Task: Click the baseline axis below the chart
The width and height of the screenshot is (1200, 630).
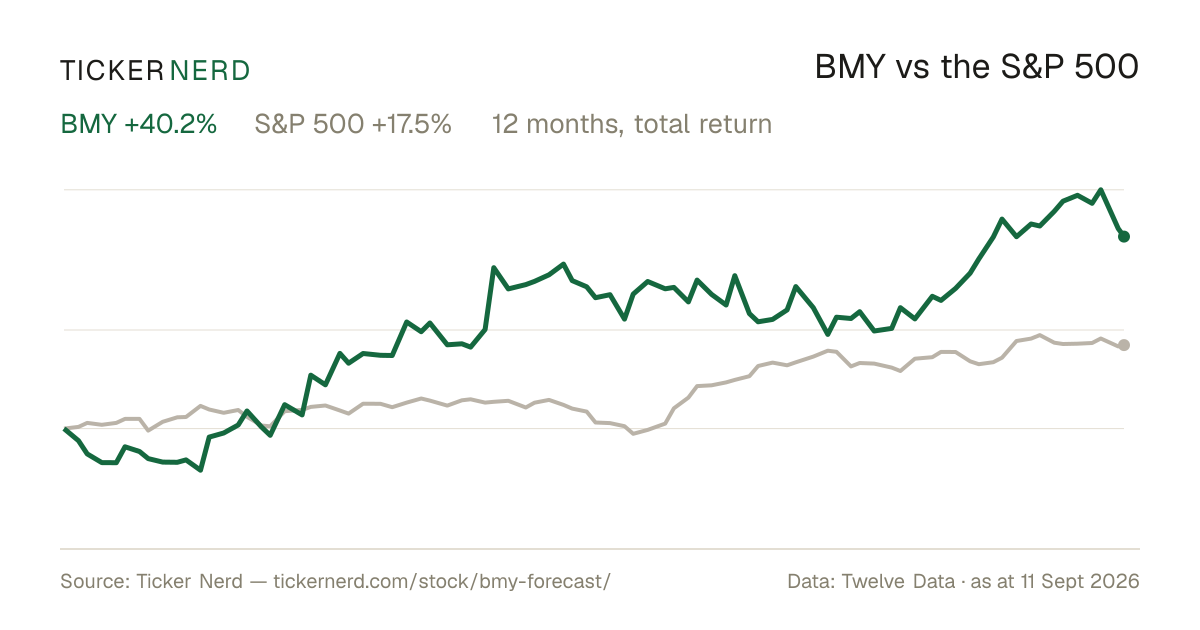Action: (x=600, y=548)
